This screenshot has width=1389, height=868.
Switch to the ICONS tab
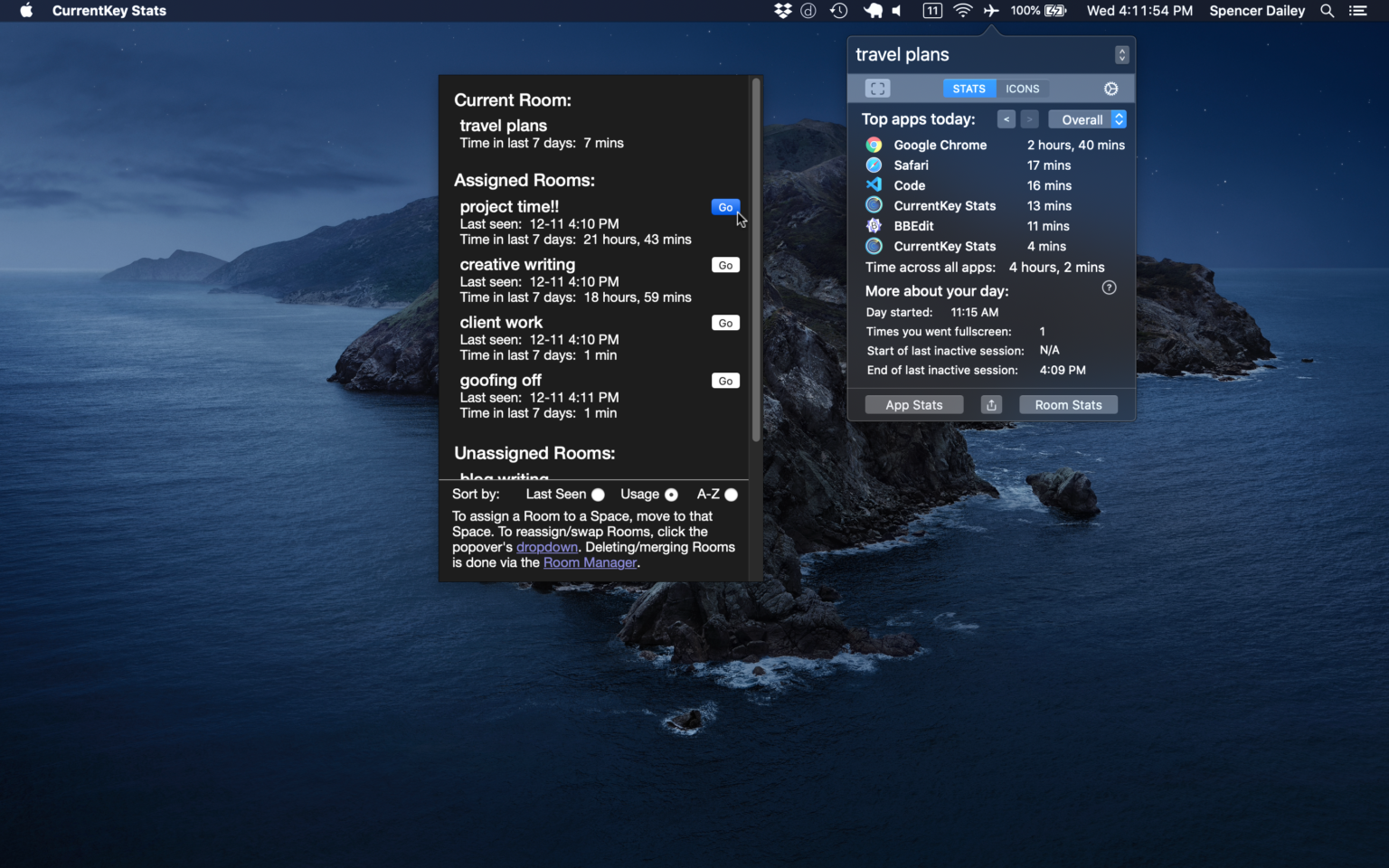coord(1023,89)
